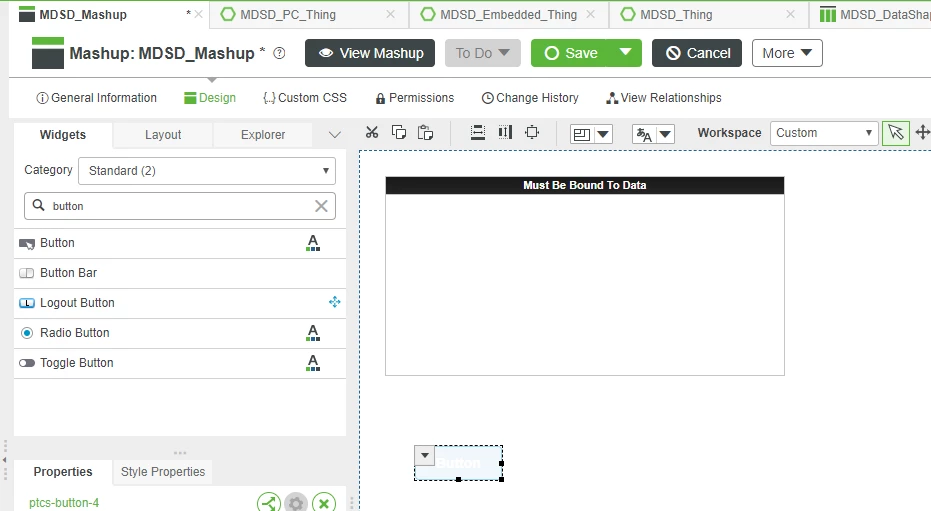
Task: Expand the panel tabs chevron
Action: click(x=335, y=135)
